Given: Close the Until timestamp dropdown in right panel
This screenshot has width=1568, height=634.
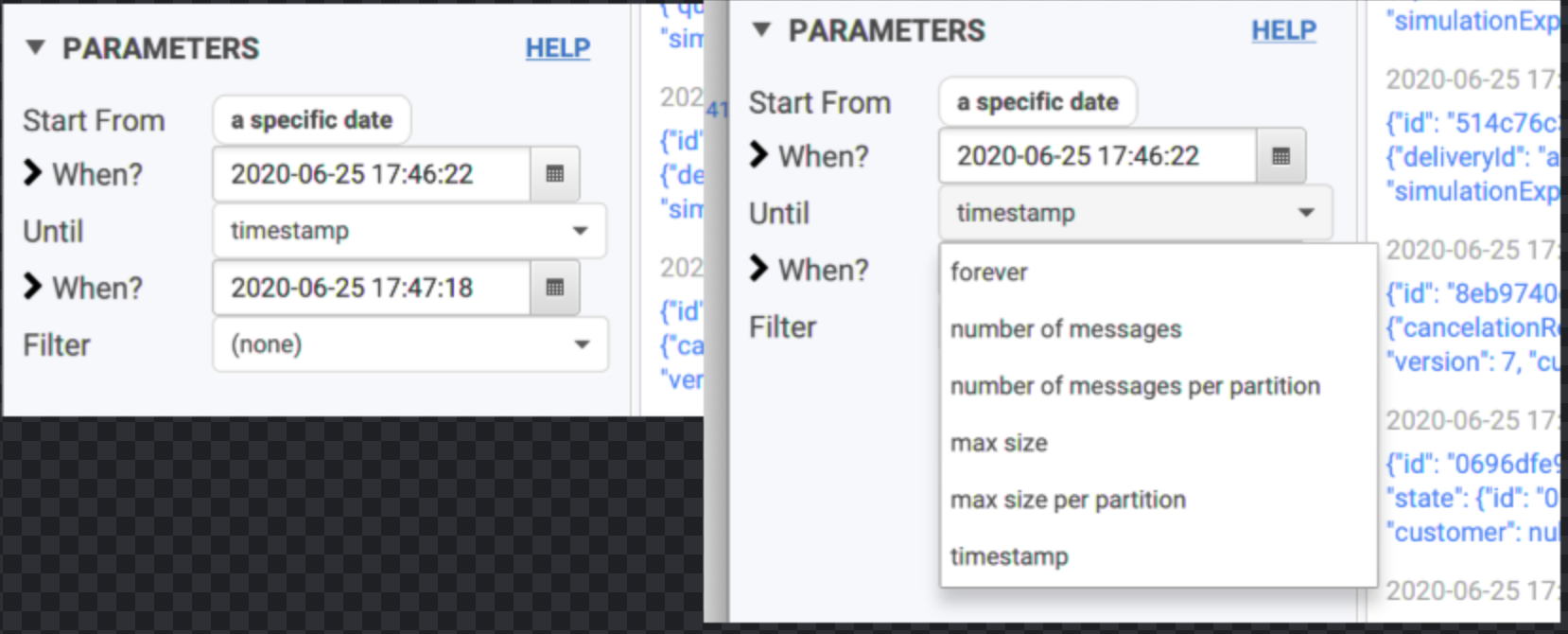Looking at the screenshot, I should click(1135, 213).
